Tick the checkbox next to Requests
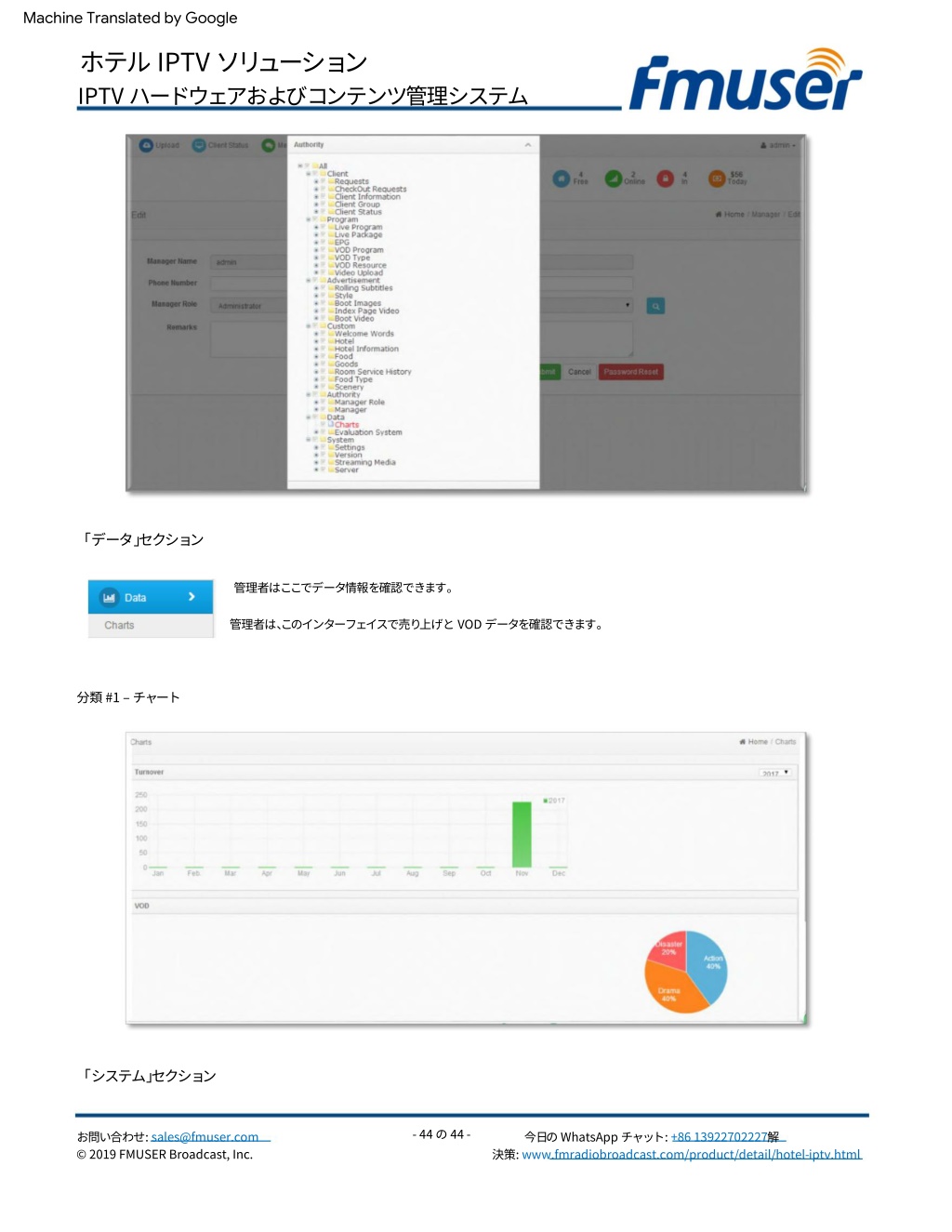Viewport: 952px width, 1232px height. [324, 181]
